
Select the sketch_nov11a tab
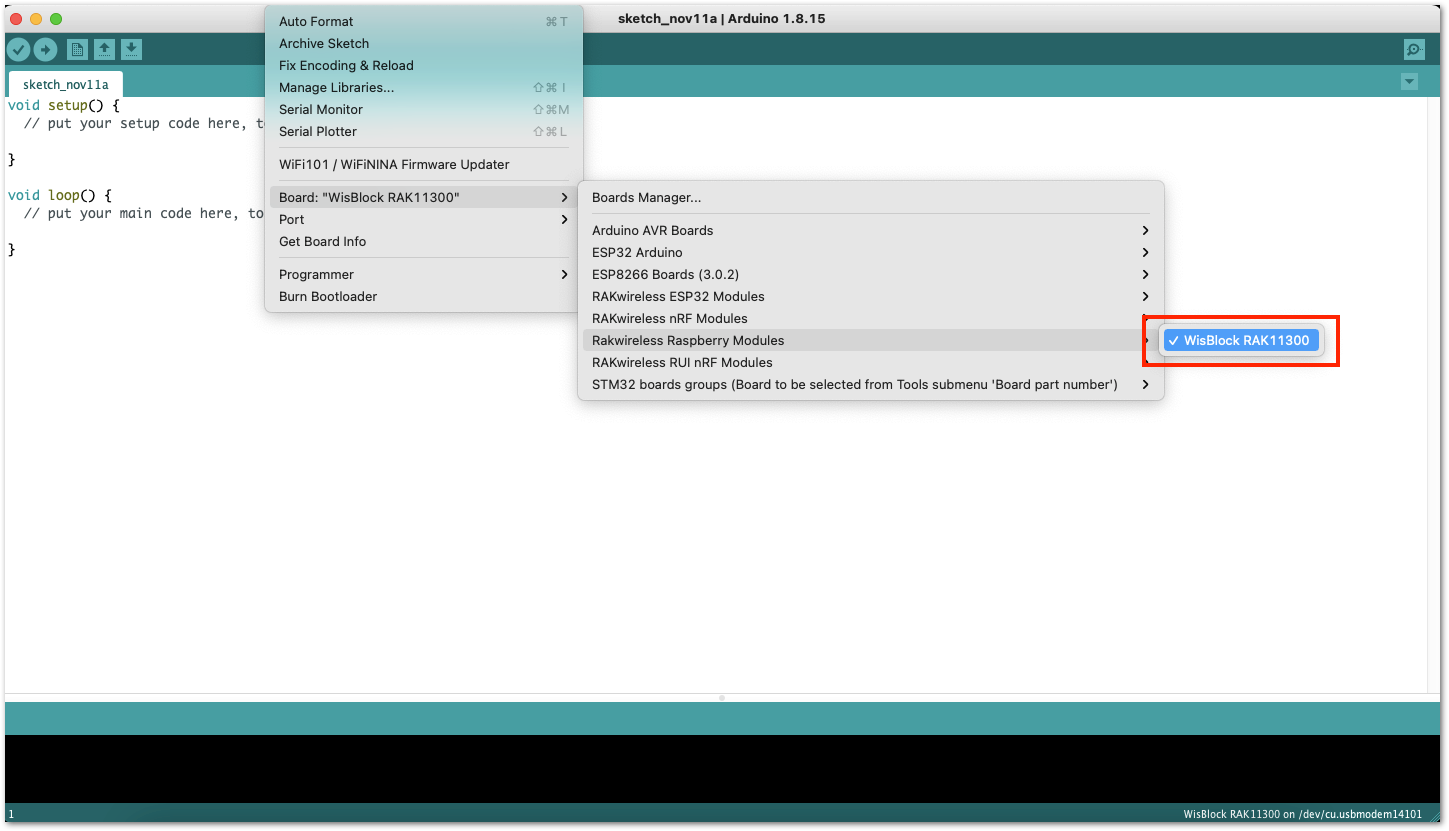(65, 85)
